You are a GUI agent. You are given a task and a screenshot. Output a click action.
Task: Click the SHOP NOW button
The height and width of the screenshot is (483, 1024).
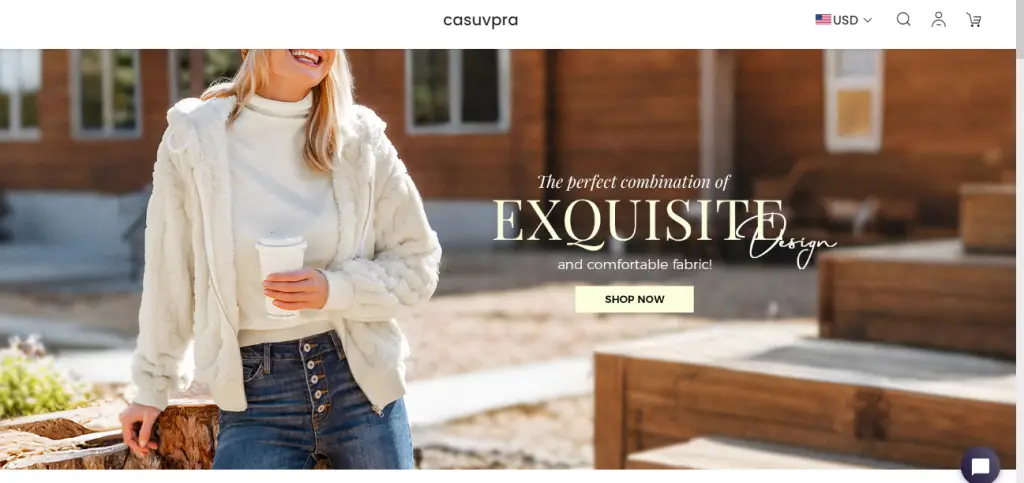[634, 300]
